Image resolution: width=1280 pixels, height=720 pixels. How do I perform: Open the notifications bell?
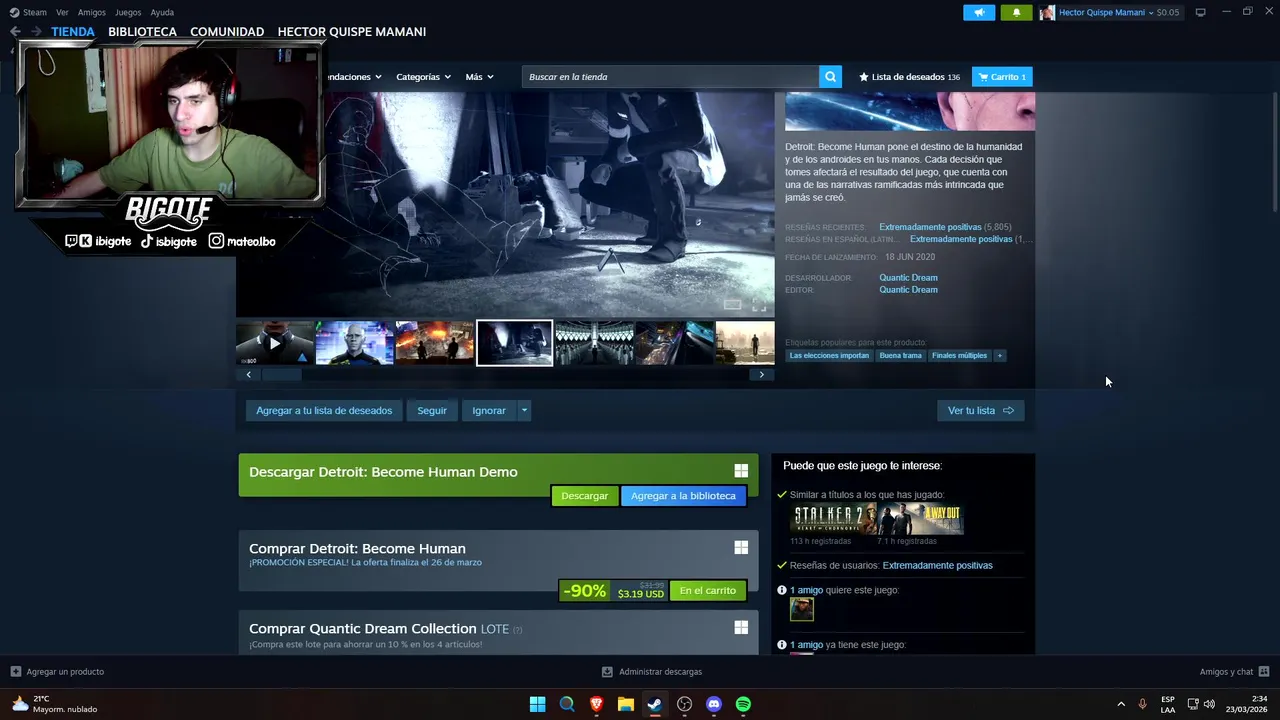coord(1017,12)
